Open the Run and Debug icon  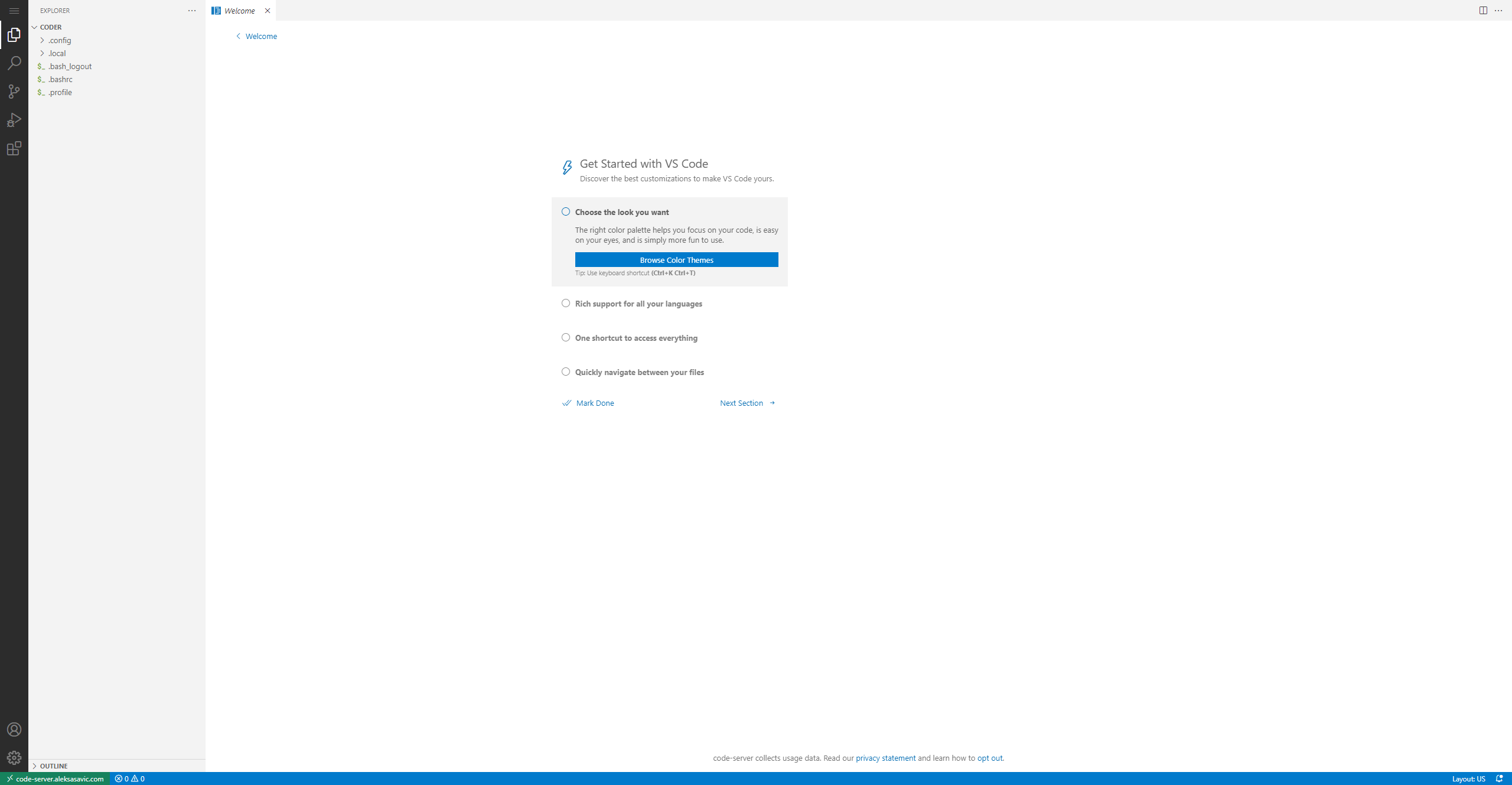coord(13,119)
